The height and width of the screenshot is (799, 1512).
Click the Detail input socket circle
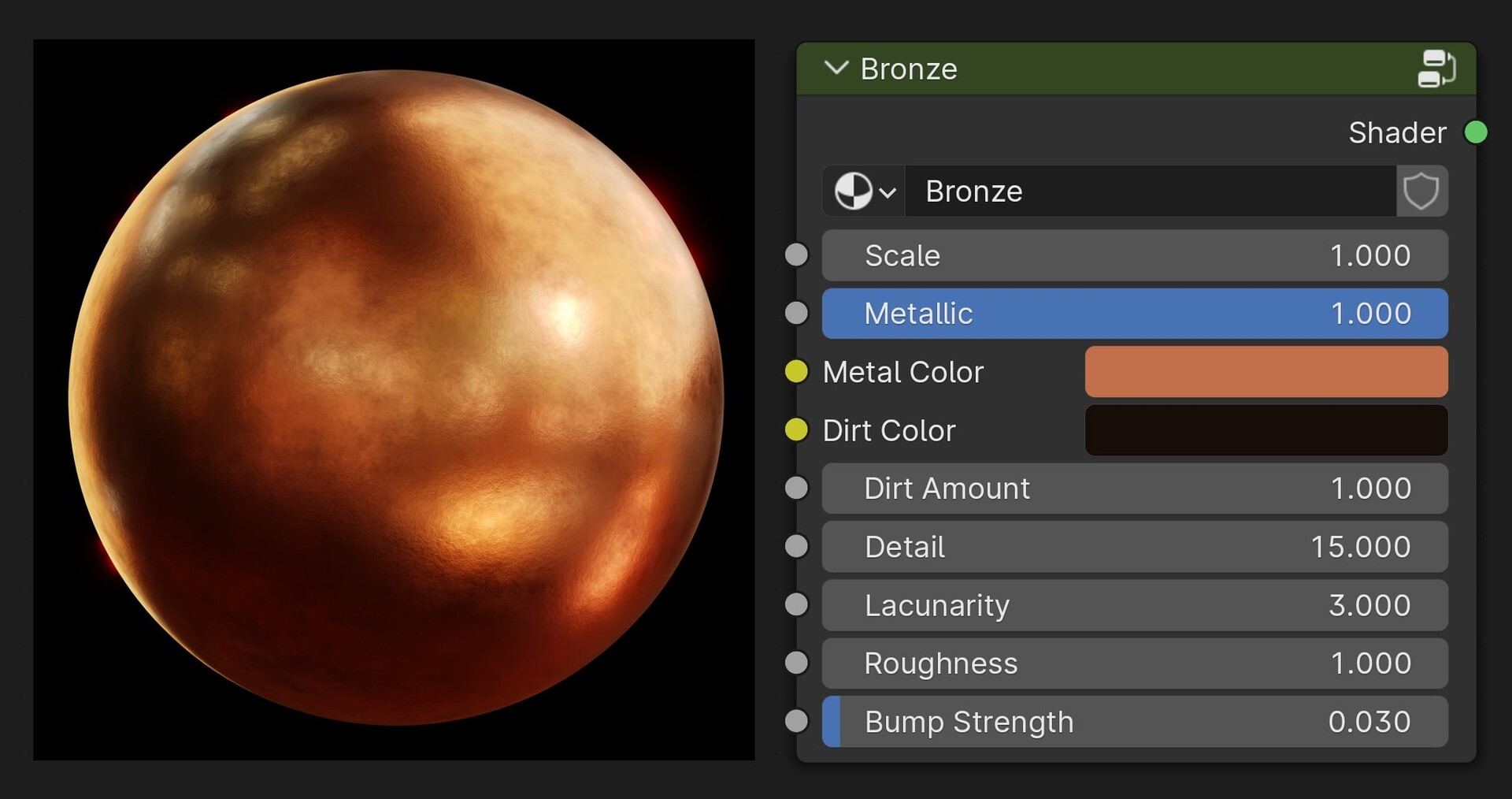[796, 546]
